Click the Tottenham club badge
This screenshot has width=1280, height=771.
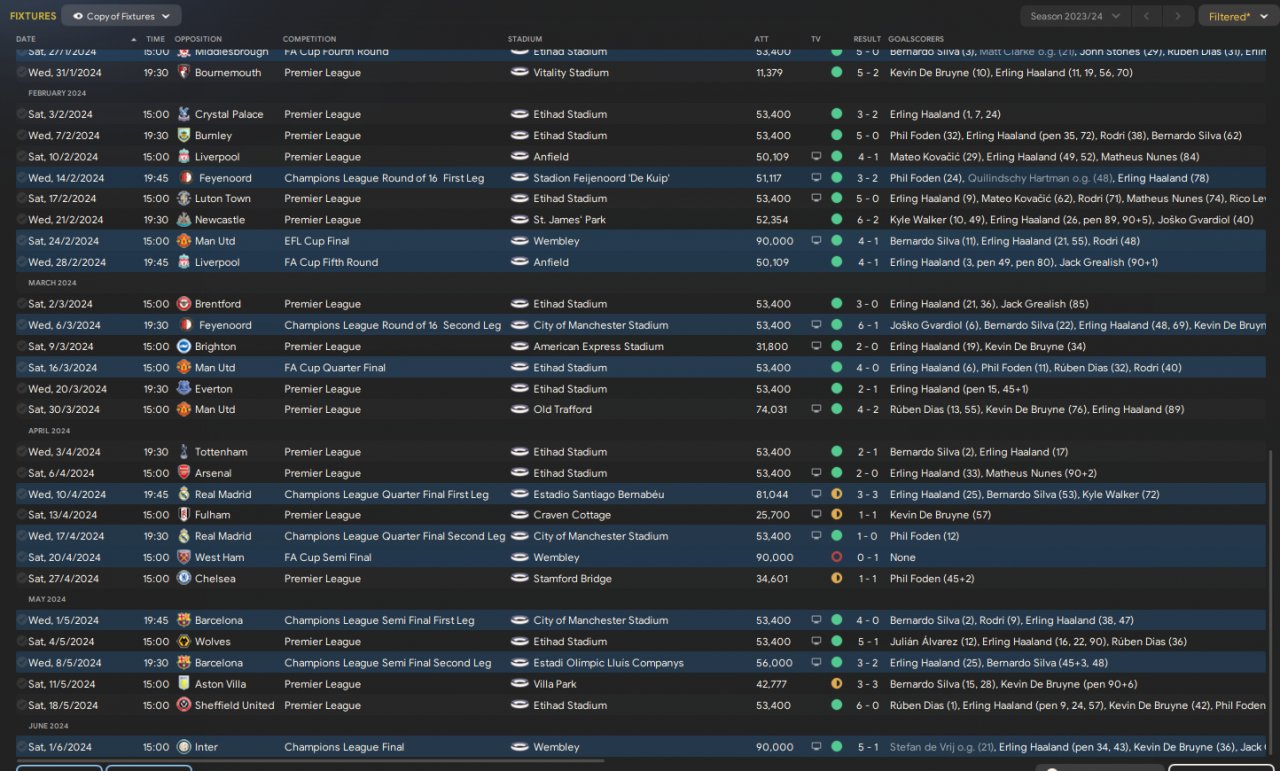click(184, 452)
